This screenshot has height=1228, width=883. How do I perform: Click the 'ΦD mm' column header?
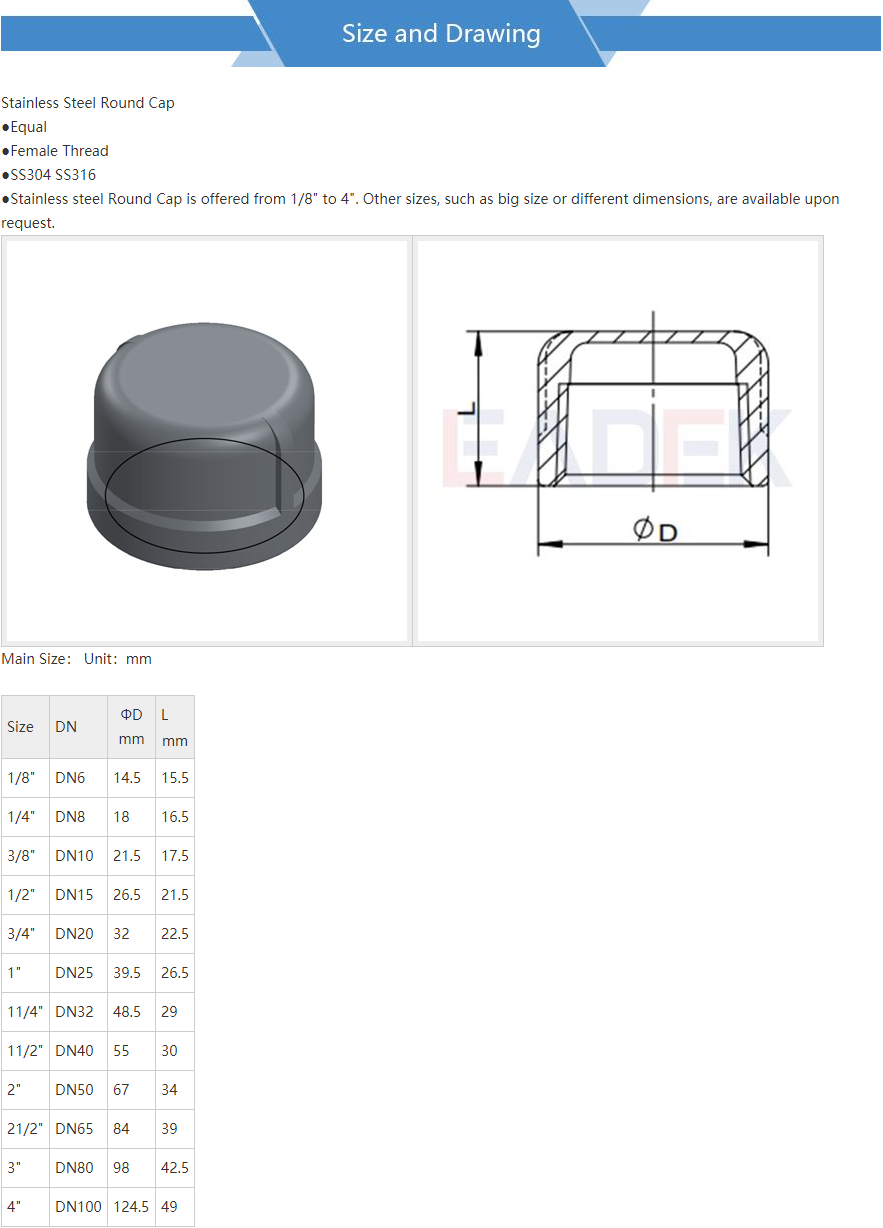pos(132,727)
